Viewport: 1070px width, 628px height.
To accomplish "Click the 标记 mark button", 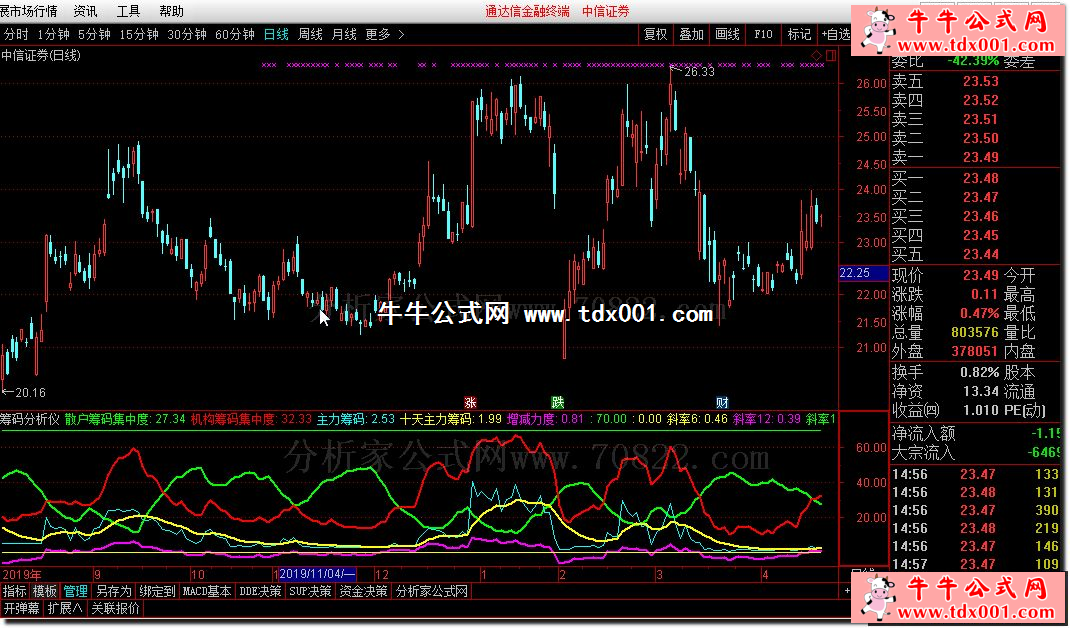I will (x=799, y=34).
